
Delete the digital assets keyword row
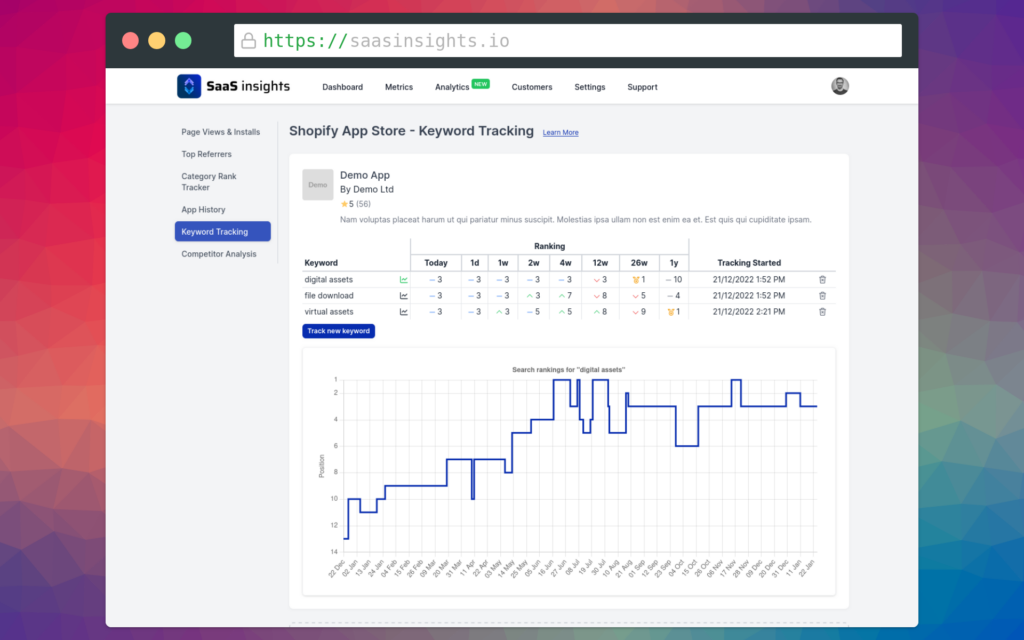click(x=822, y=280)
